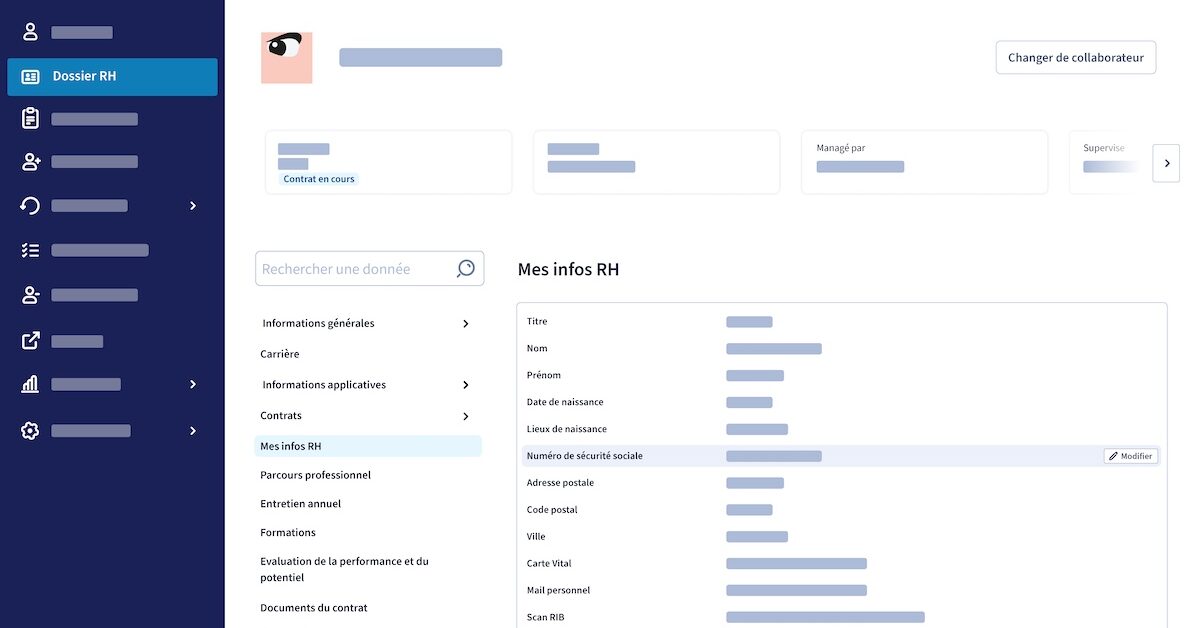Click Modifier next to Numéro de sécurité sociale

[x=1130, y=455]
